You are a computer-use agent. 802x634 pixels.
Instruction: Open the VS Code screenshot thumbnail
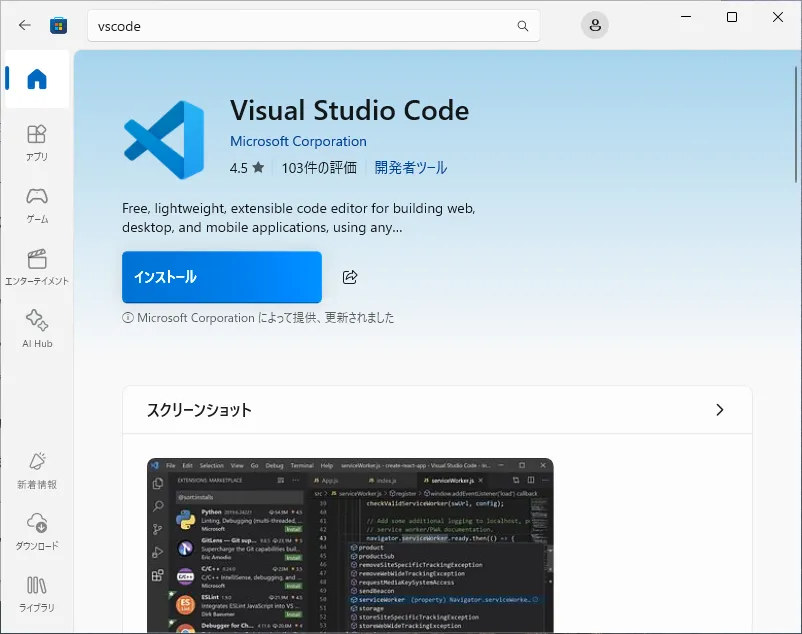(350, 545)
